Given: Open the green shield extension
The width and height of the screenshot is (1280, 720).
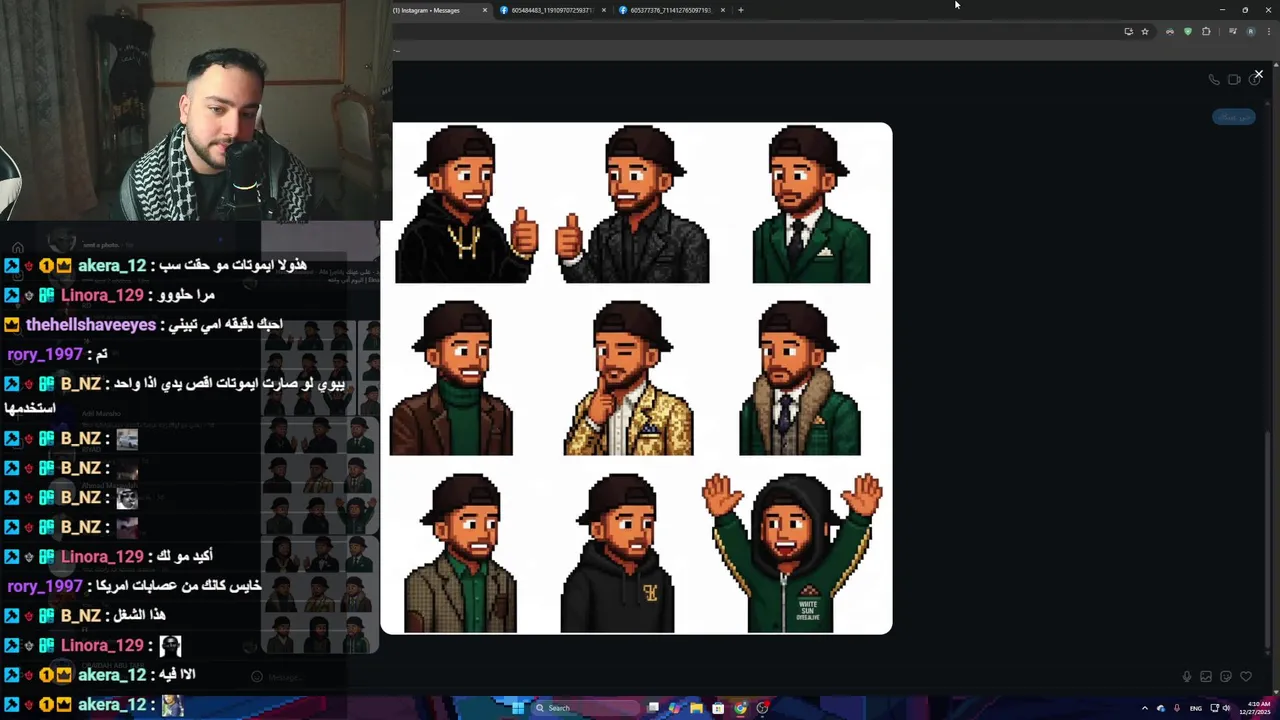Looking at the screenshot, I should point(1188,31).
